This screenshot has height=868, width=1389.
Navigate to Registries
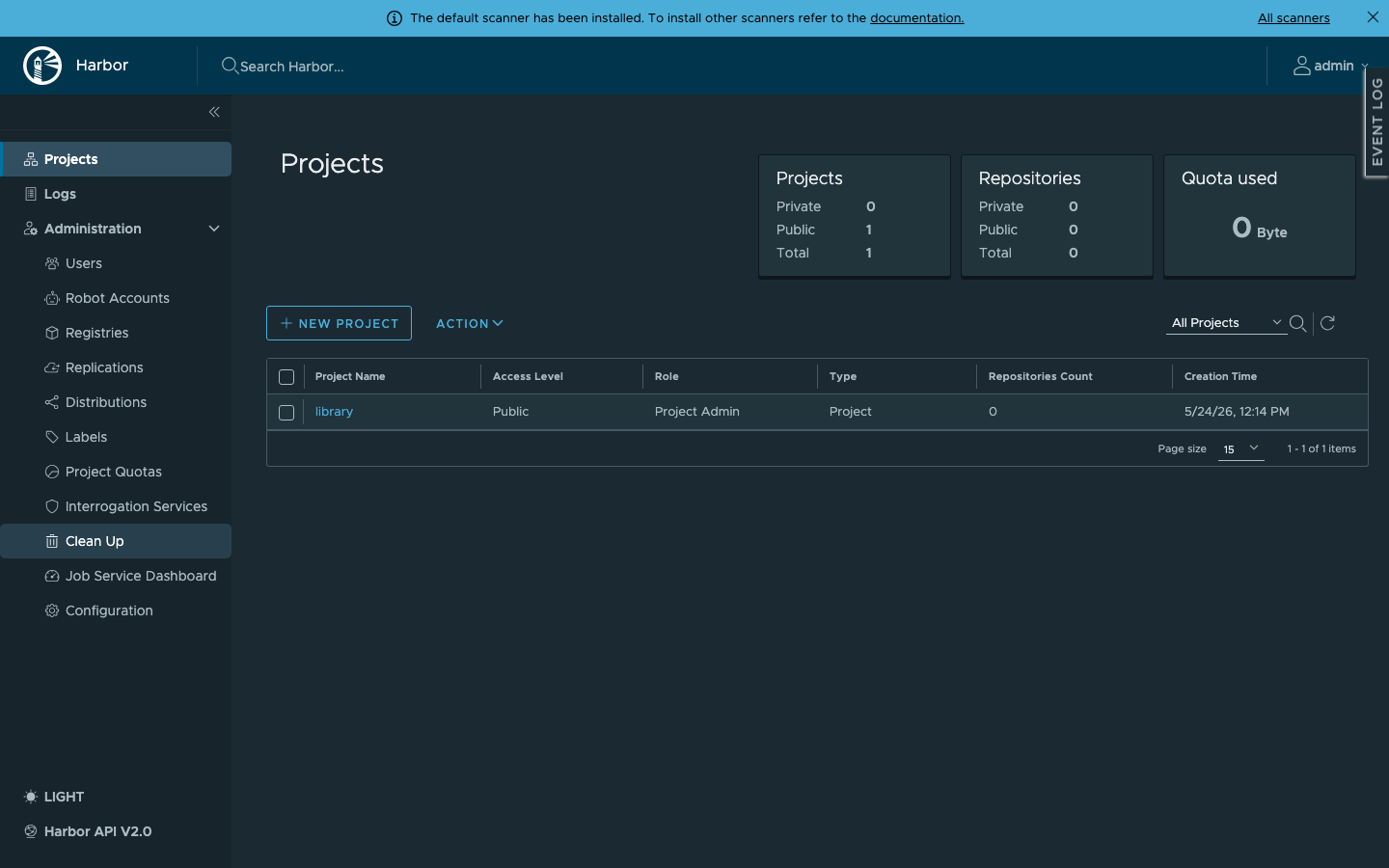116,333
